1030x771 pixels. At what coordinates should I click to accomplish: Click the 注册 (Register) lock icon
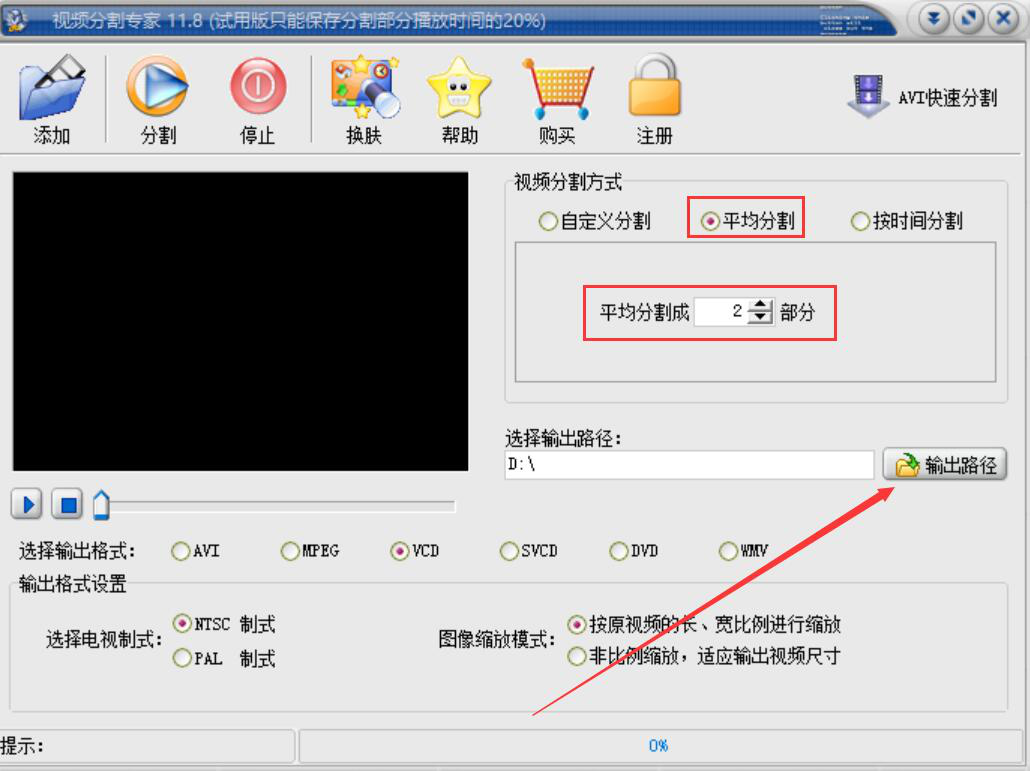pyautogui.click(x=654, y=87)
